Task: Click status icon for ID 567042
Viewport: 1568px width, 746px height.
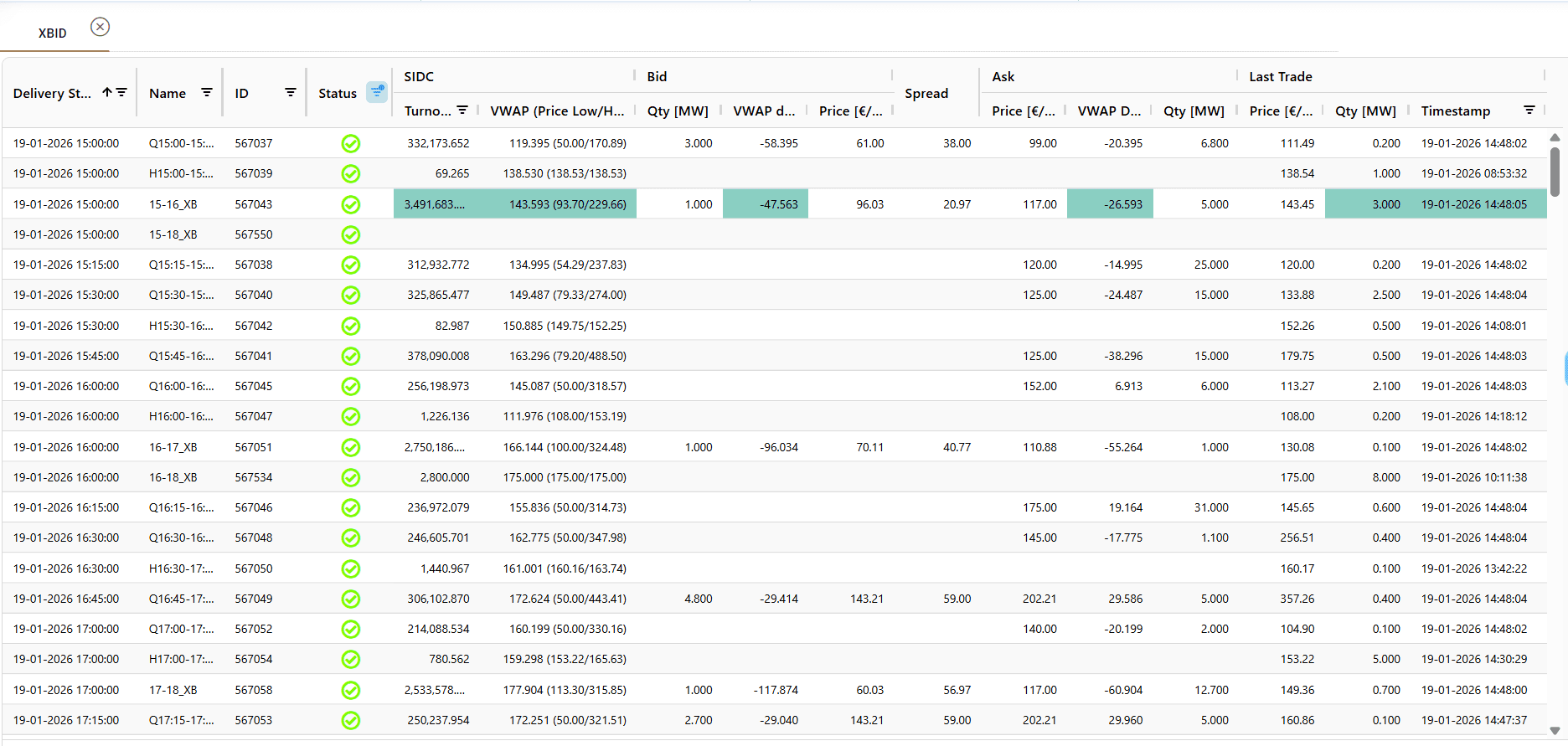Action: point(351,326)
